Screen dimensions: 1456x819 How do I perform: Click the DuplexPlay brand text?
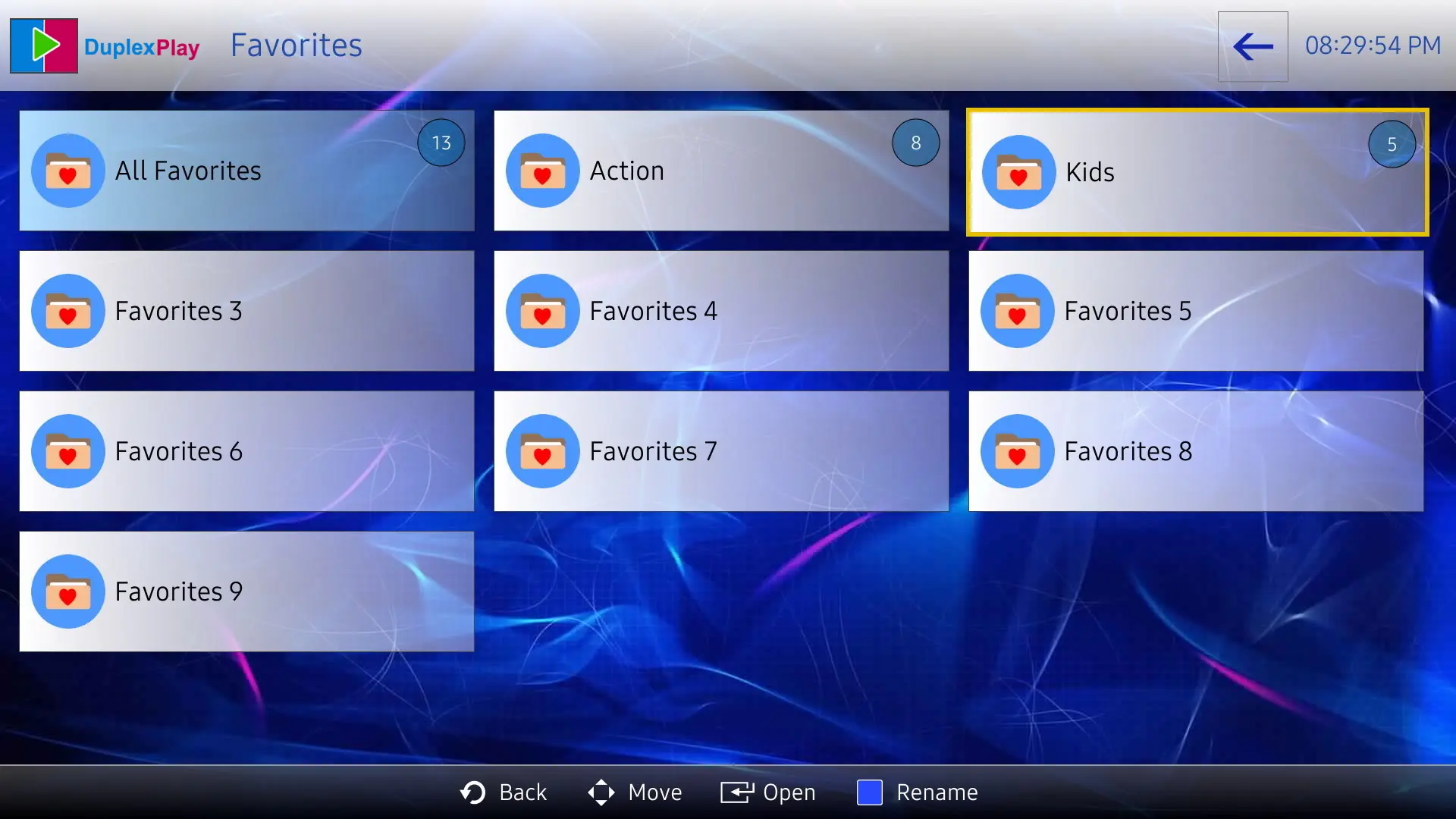pyautogui.click(x=142, y=47)
